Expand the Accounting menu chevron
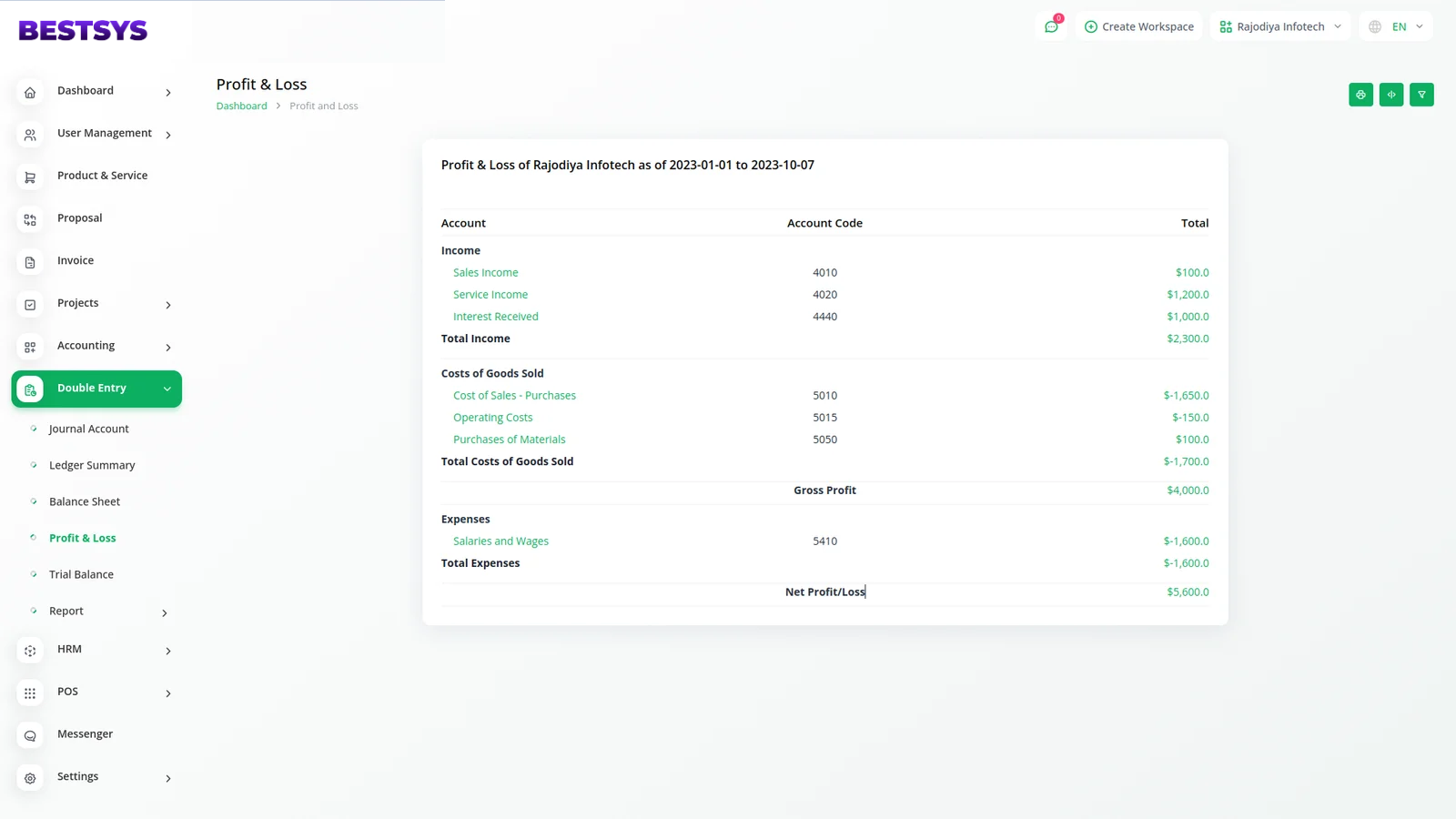The height and width of the screenshot is (819, 1456). pos(168,347)
